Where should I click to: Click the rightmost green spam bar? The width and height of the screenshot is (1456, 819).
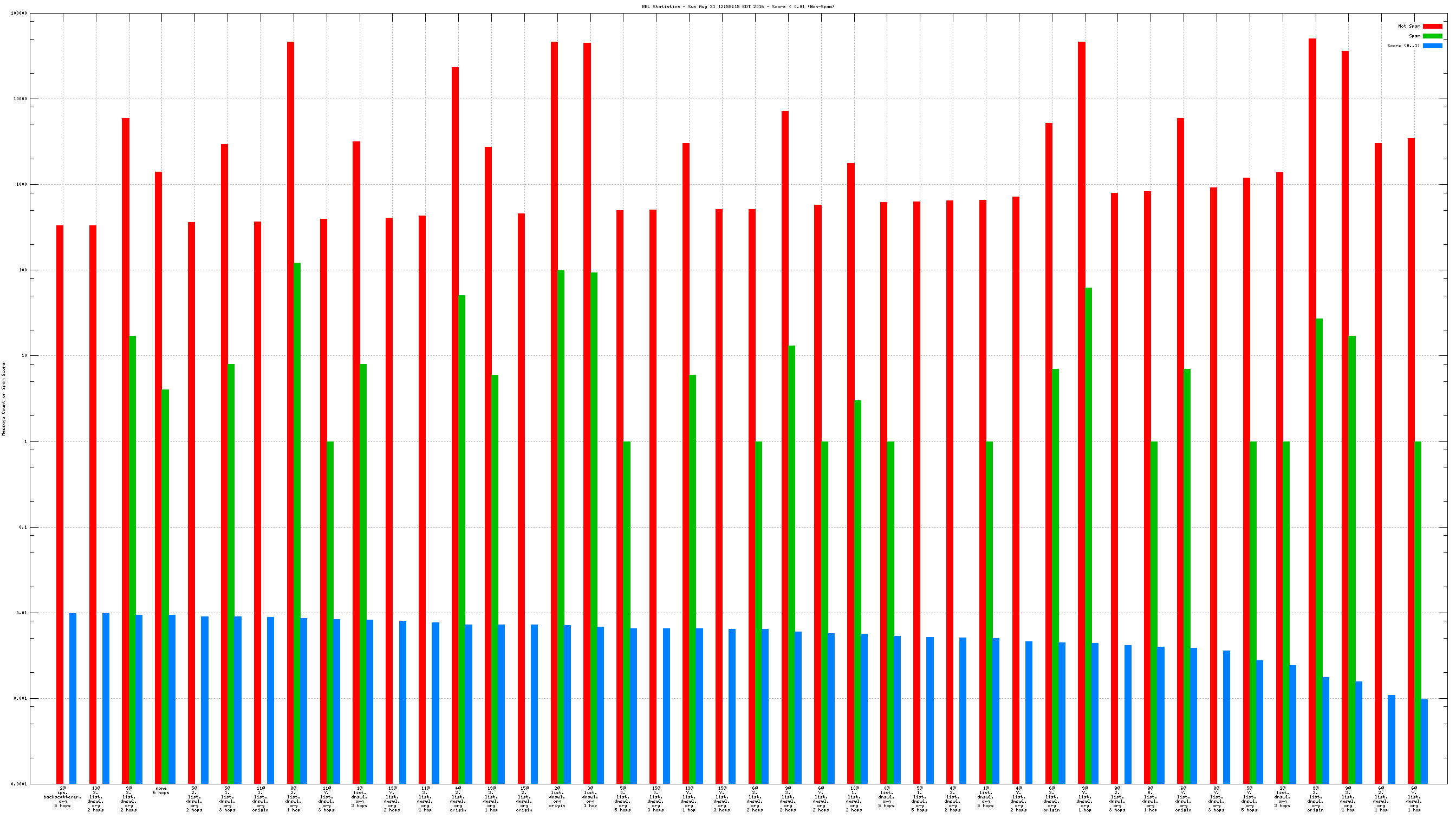pyautogui.click(x=1418, y=612)
